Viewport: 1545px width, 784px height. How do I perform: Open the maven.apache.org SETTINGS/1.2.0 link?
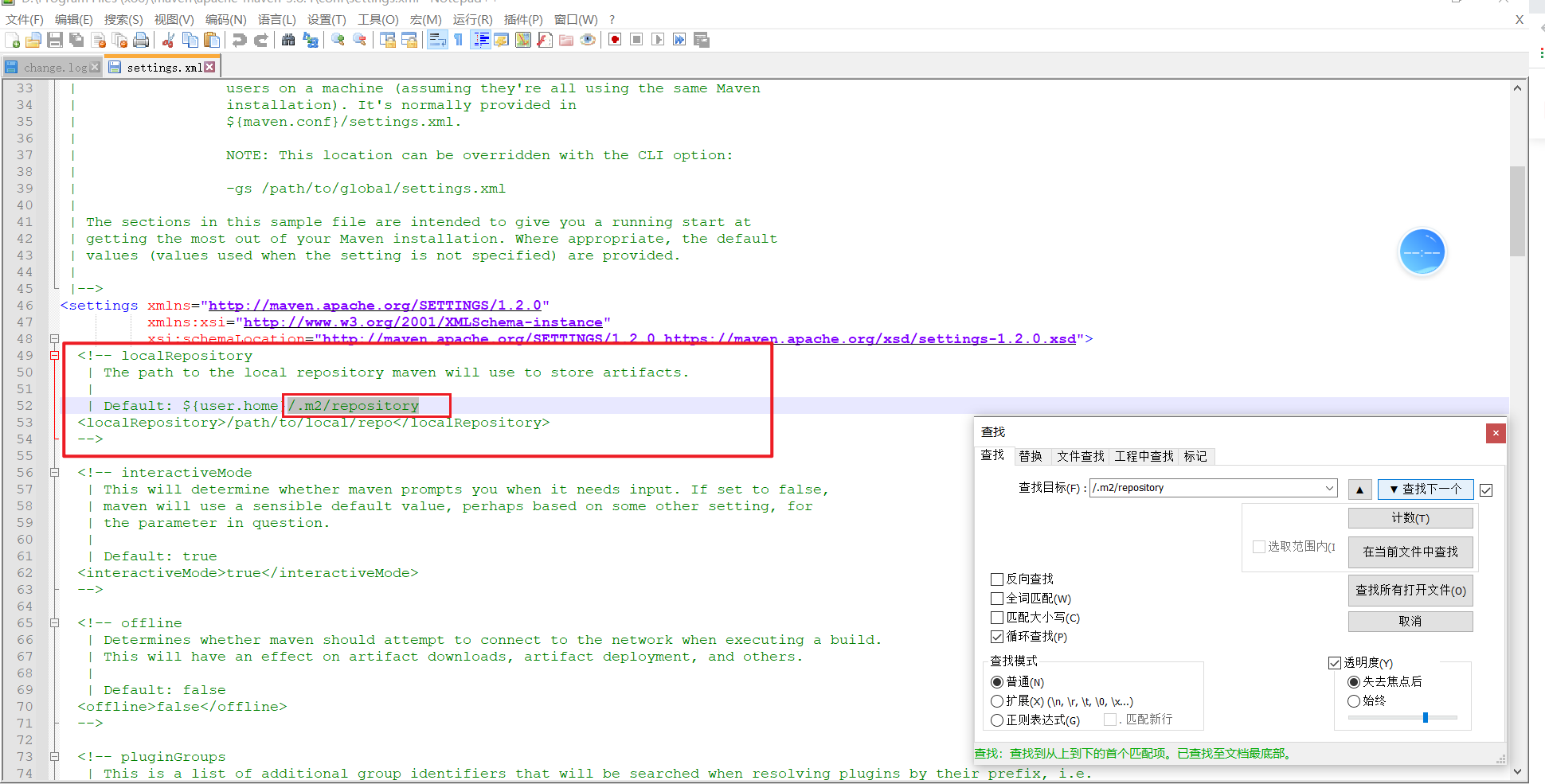[x=375, y=306]
